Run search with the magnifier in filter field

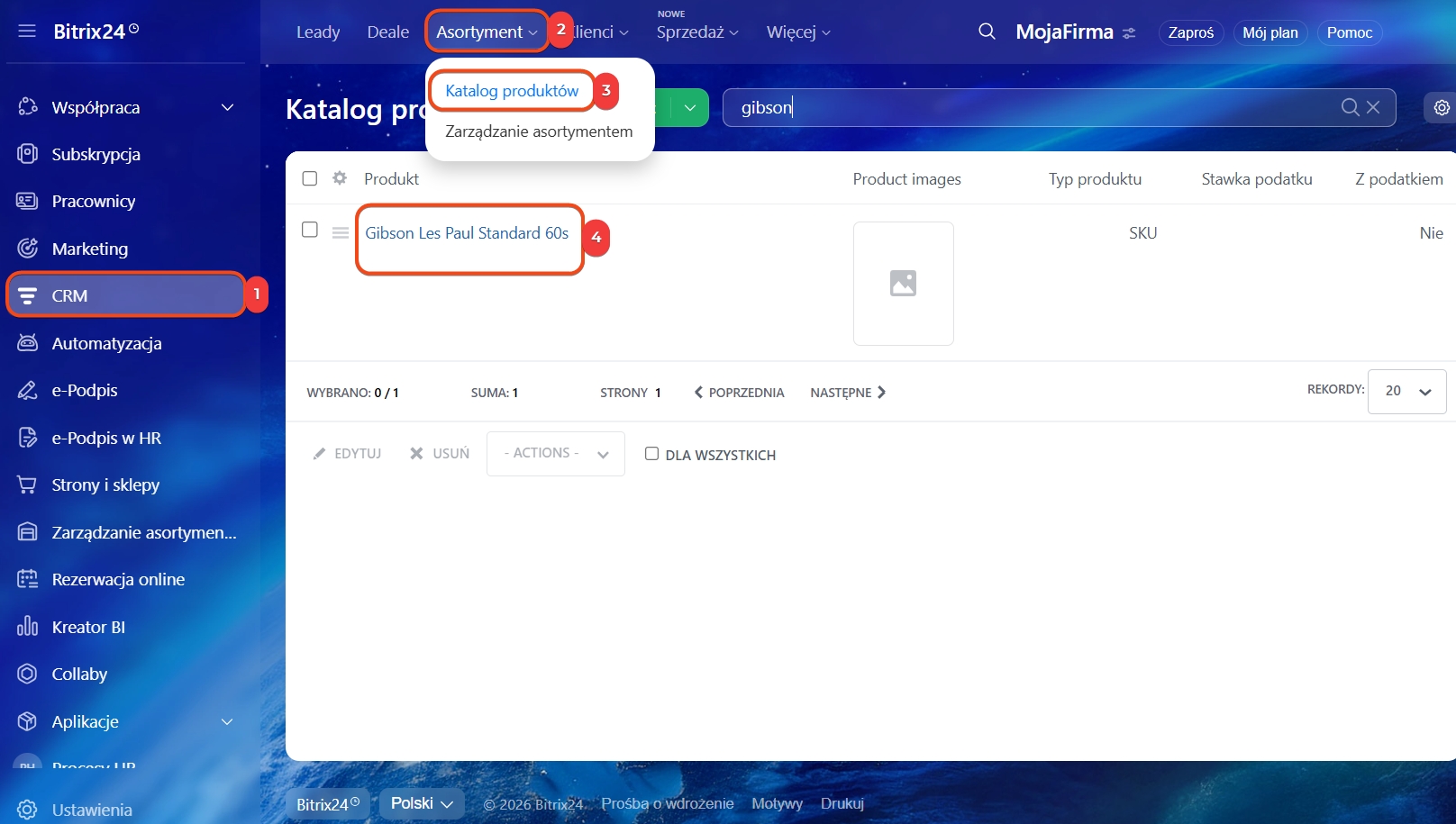click(x=1350, y=107)
